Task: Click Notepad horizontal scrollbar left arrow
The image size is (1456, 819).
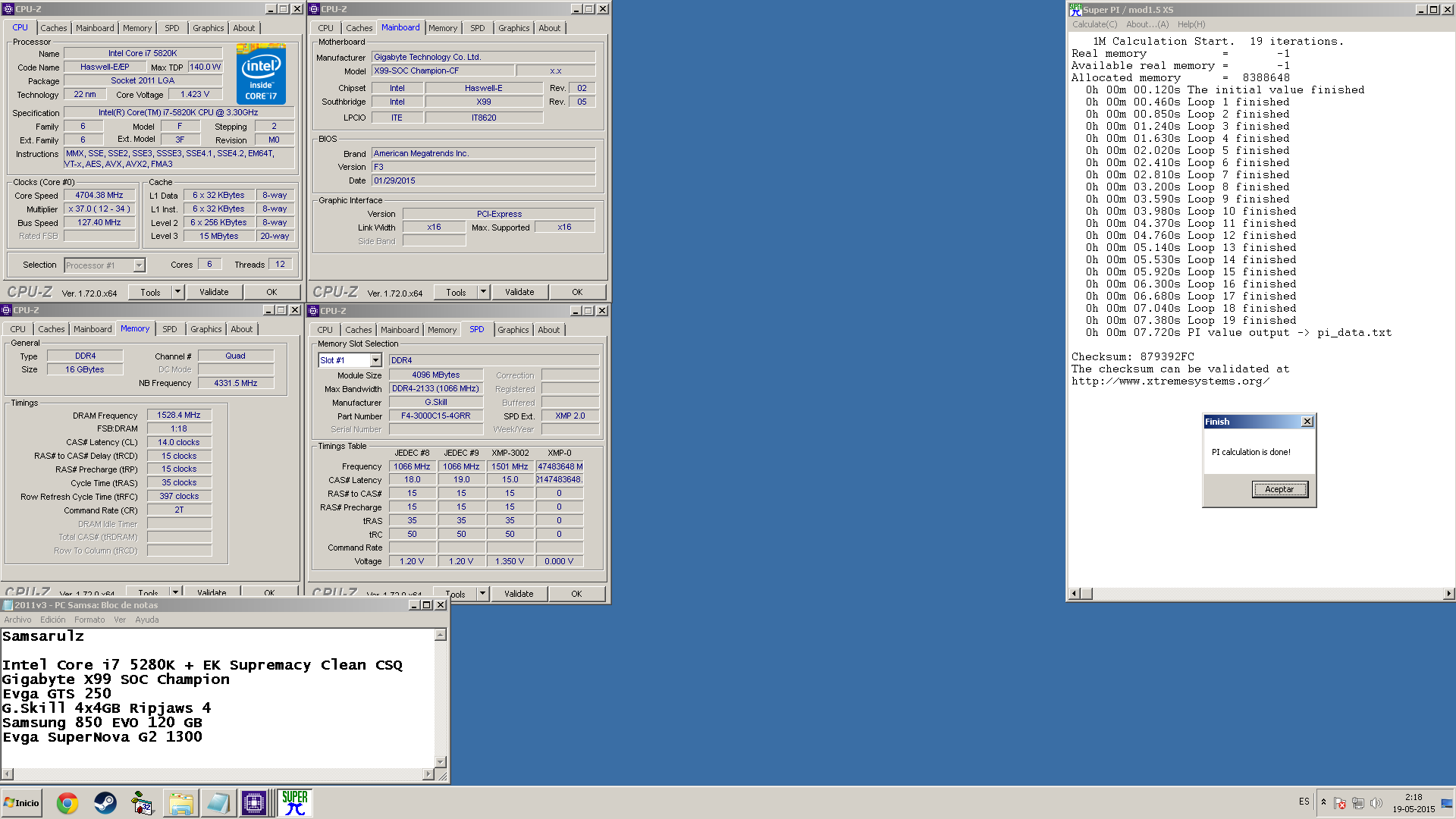Action: pos(8,774)
